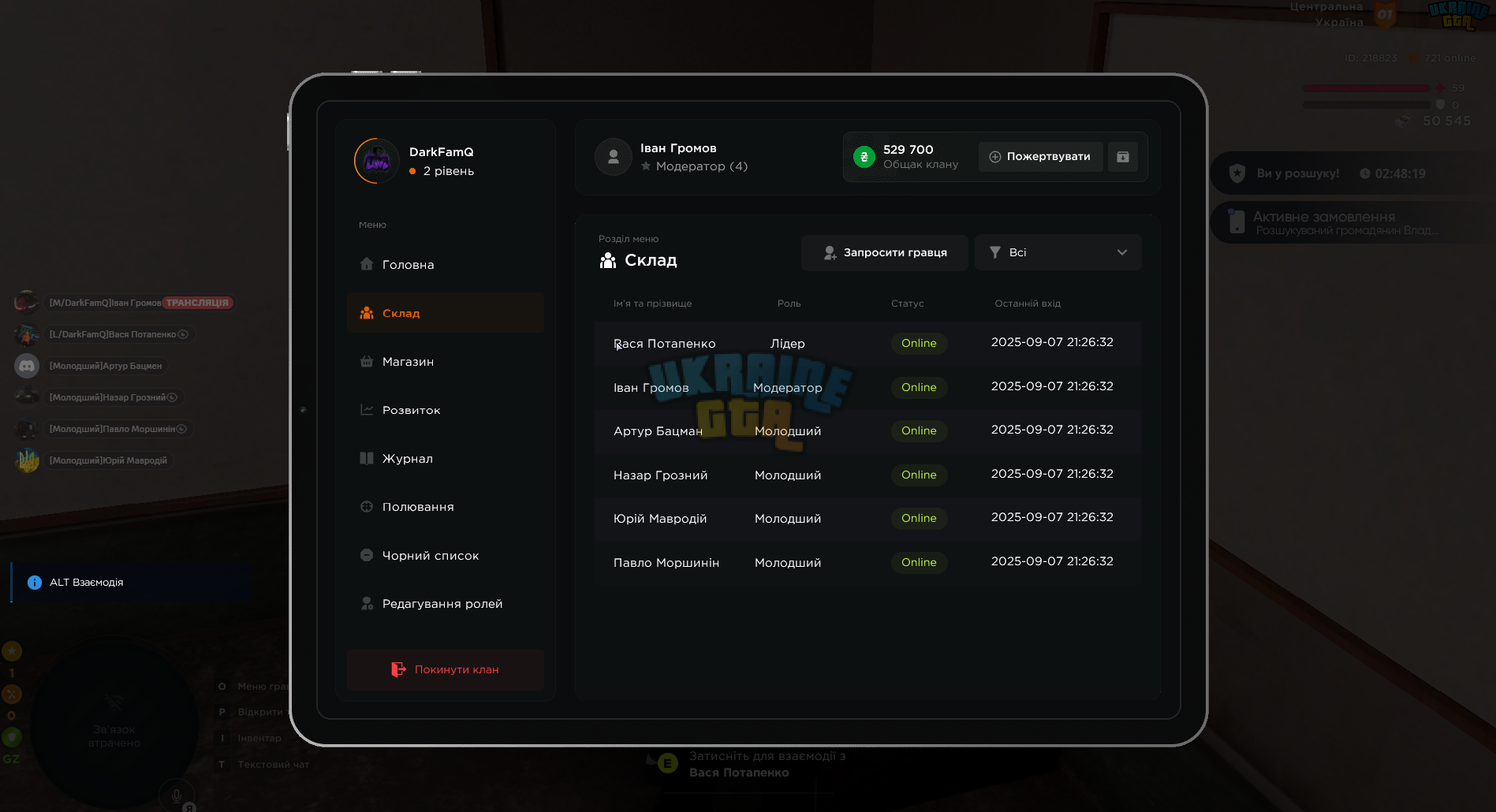Click the clan vault icon beside Пожертвувати
The height and width of the screenshot is (812, 1496).
[1123, 157]
